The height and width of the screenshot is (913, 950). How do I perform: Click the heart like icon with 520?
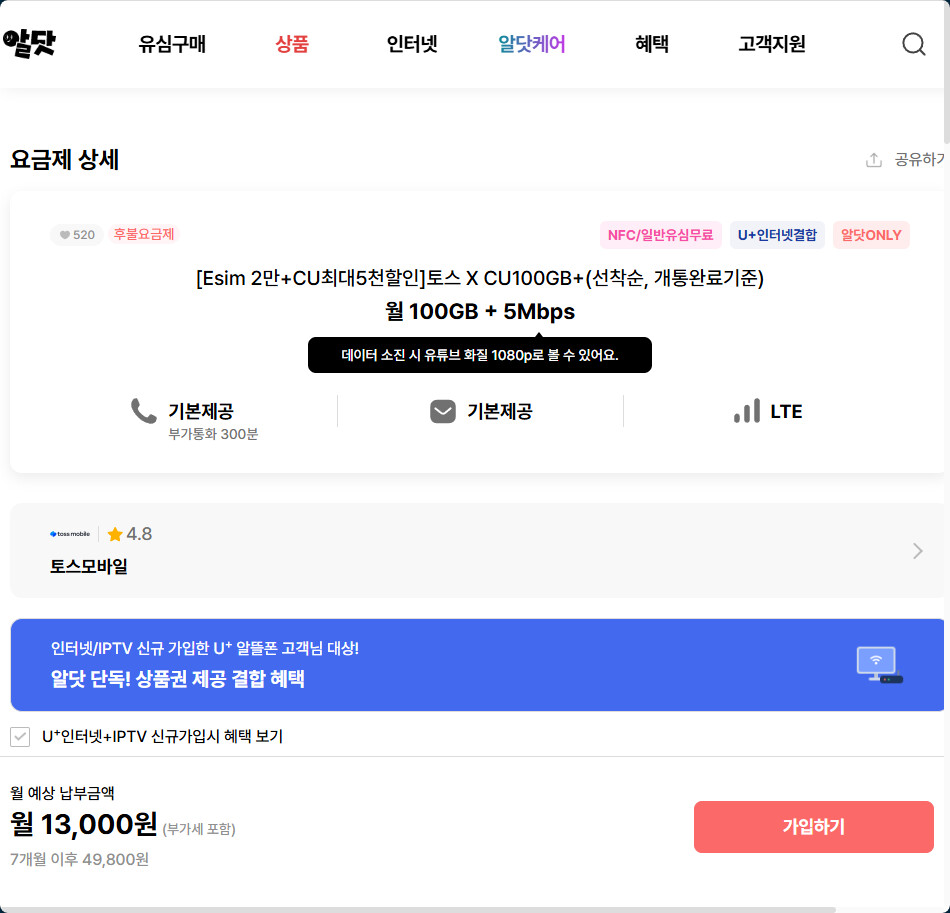pos(66,235)
